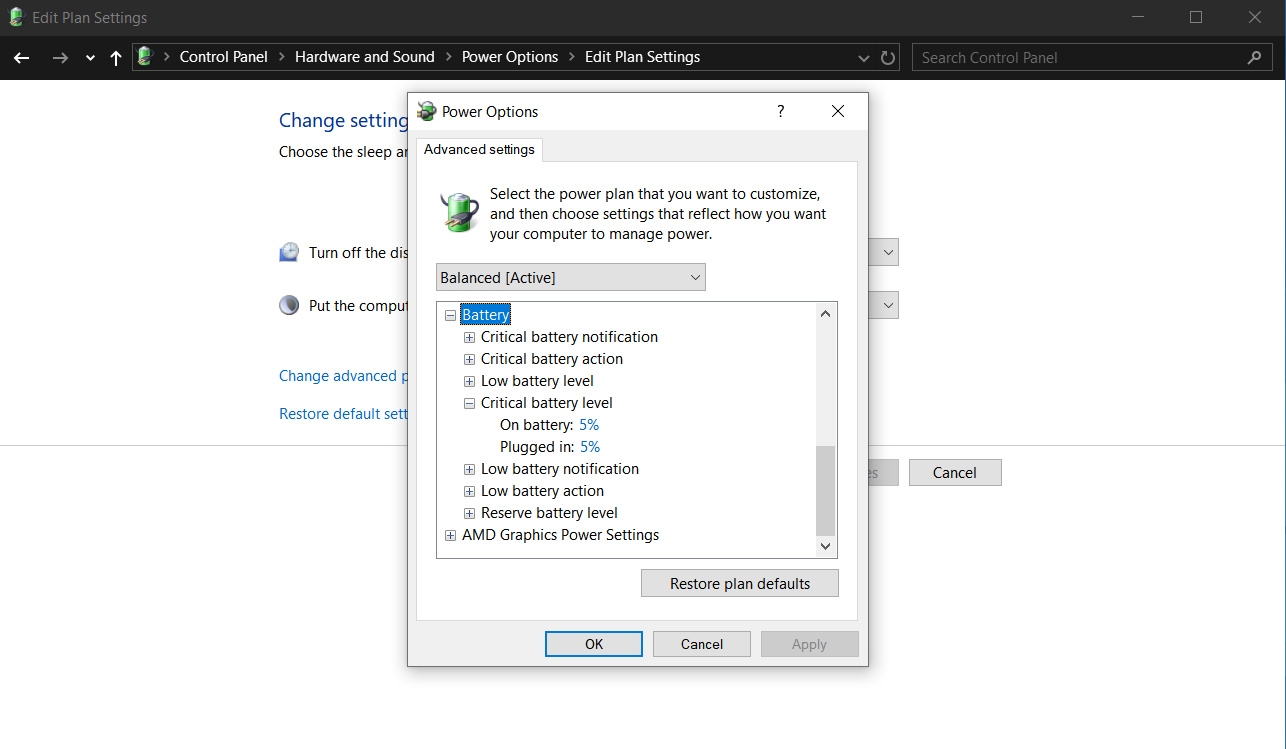This screenshot has height=749, width=1286.
Task: Open Power Options breadcrumb
Action: (510, 57)
